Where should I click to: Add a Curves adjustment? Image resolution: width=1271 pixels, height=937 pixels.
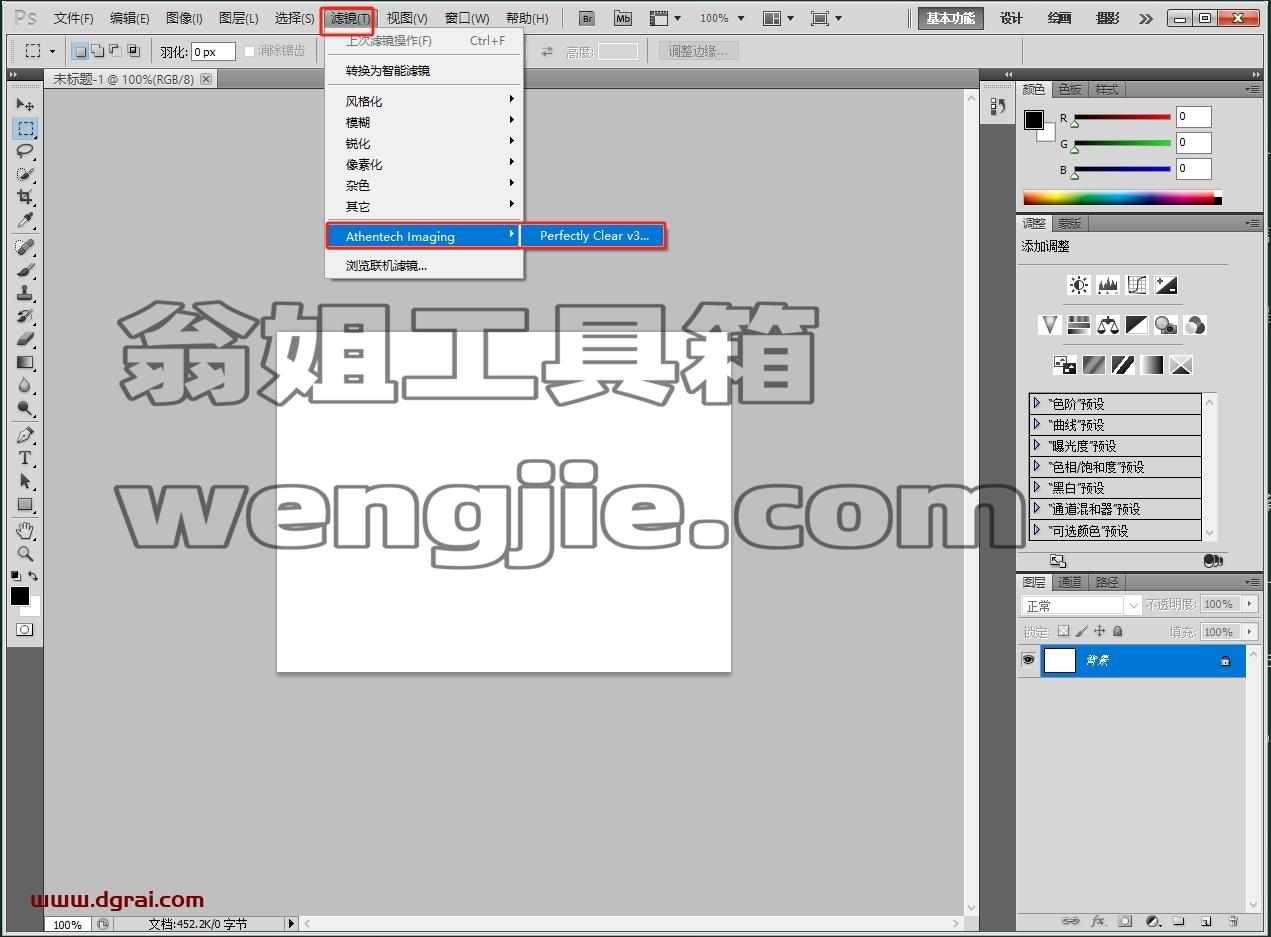[x=1137, y=285]
